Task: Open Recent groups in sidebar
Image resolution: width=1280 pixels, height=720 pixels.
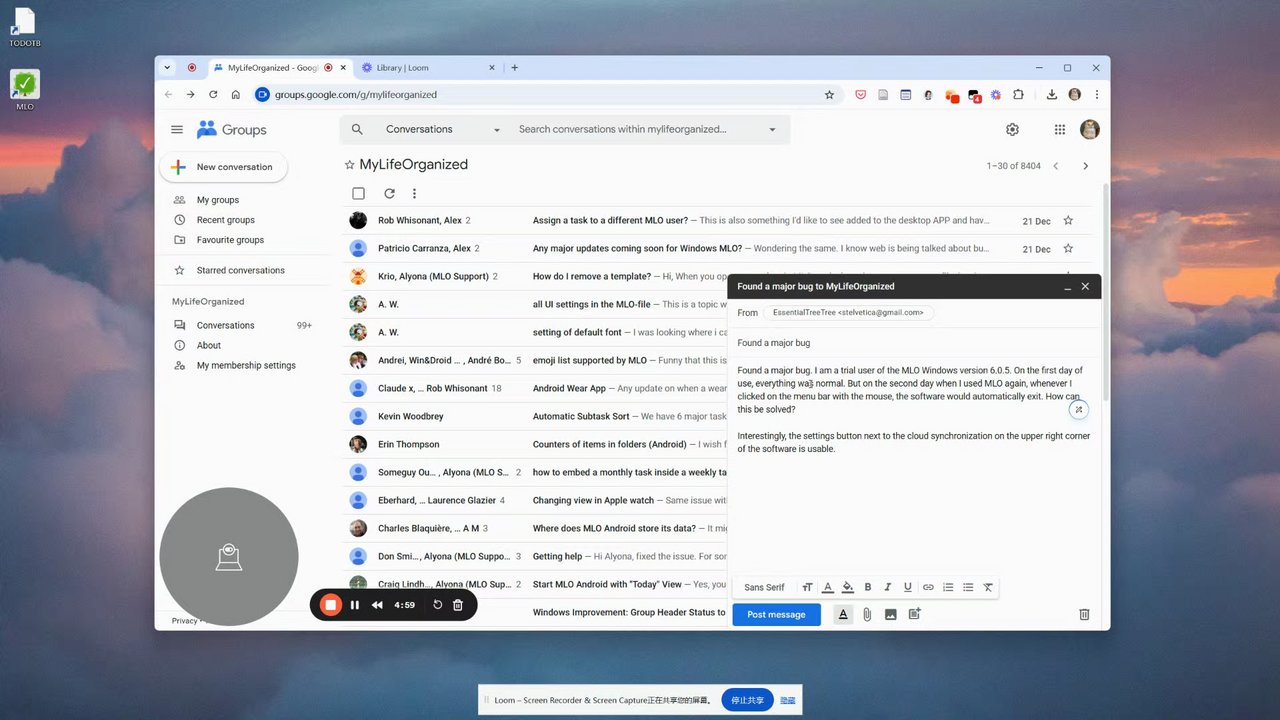Action: [225, 220]
